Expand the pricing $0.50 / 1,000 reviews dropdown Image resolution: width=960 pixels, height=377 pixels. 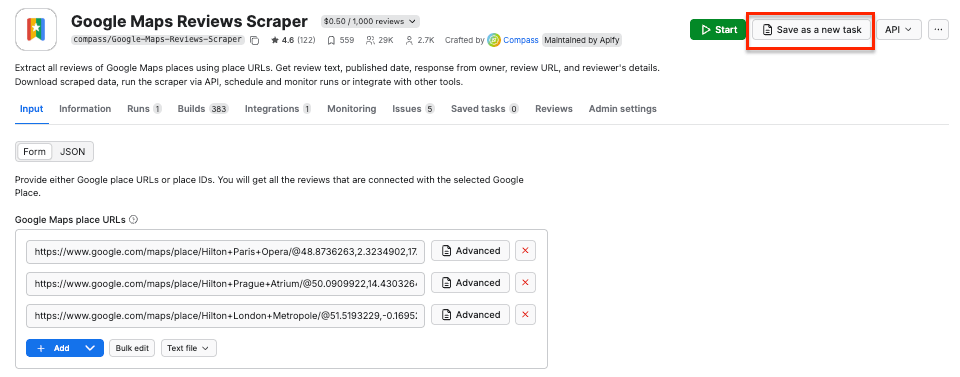[370, 21]
